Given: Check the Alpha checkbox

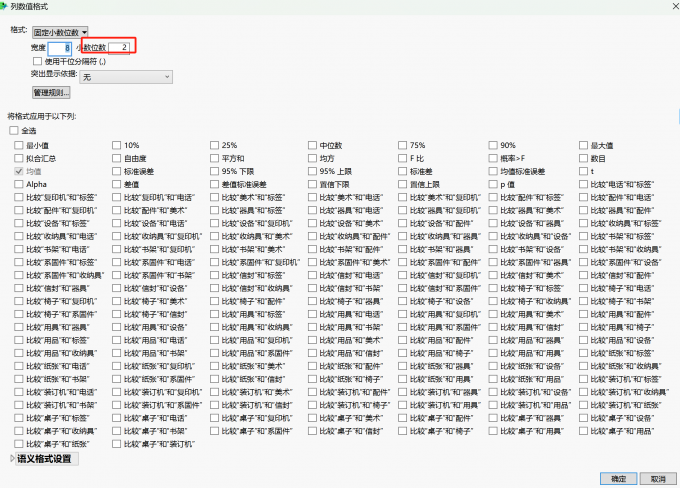Looking at the screenshot, I should point(18,184).
